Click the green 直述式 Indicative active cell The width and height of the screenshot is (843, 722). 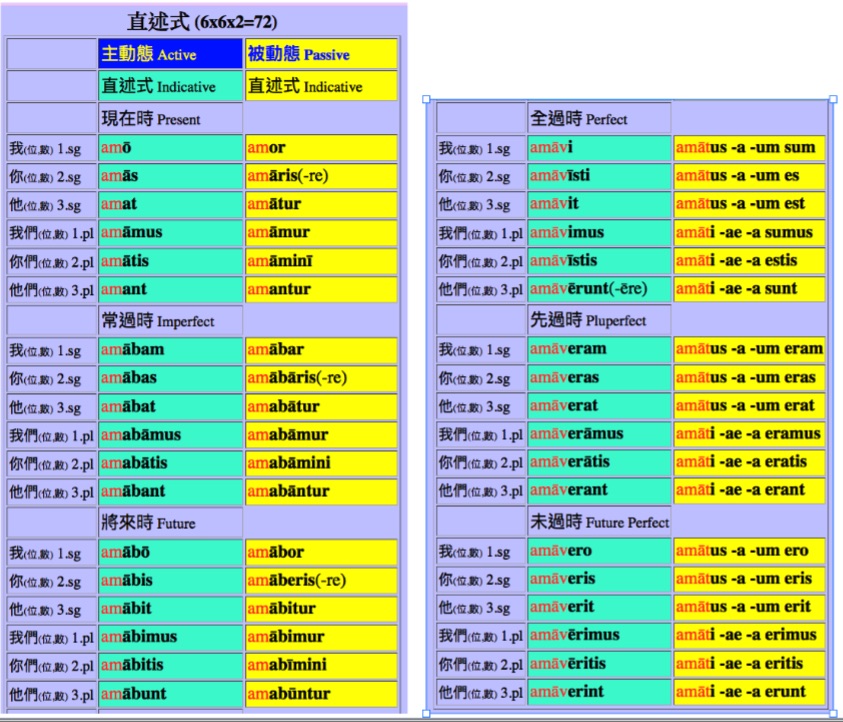[170, 86]
